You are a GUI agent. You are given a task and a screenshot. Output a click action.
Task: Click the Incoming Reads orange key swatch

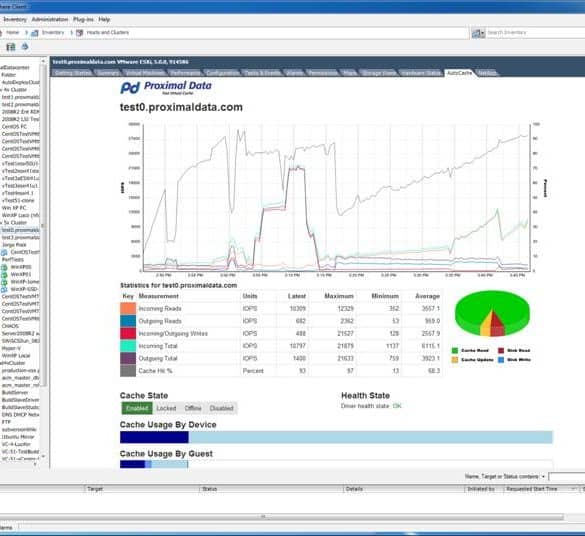[128, 308]
